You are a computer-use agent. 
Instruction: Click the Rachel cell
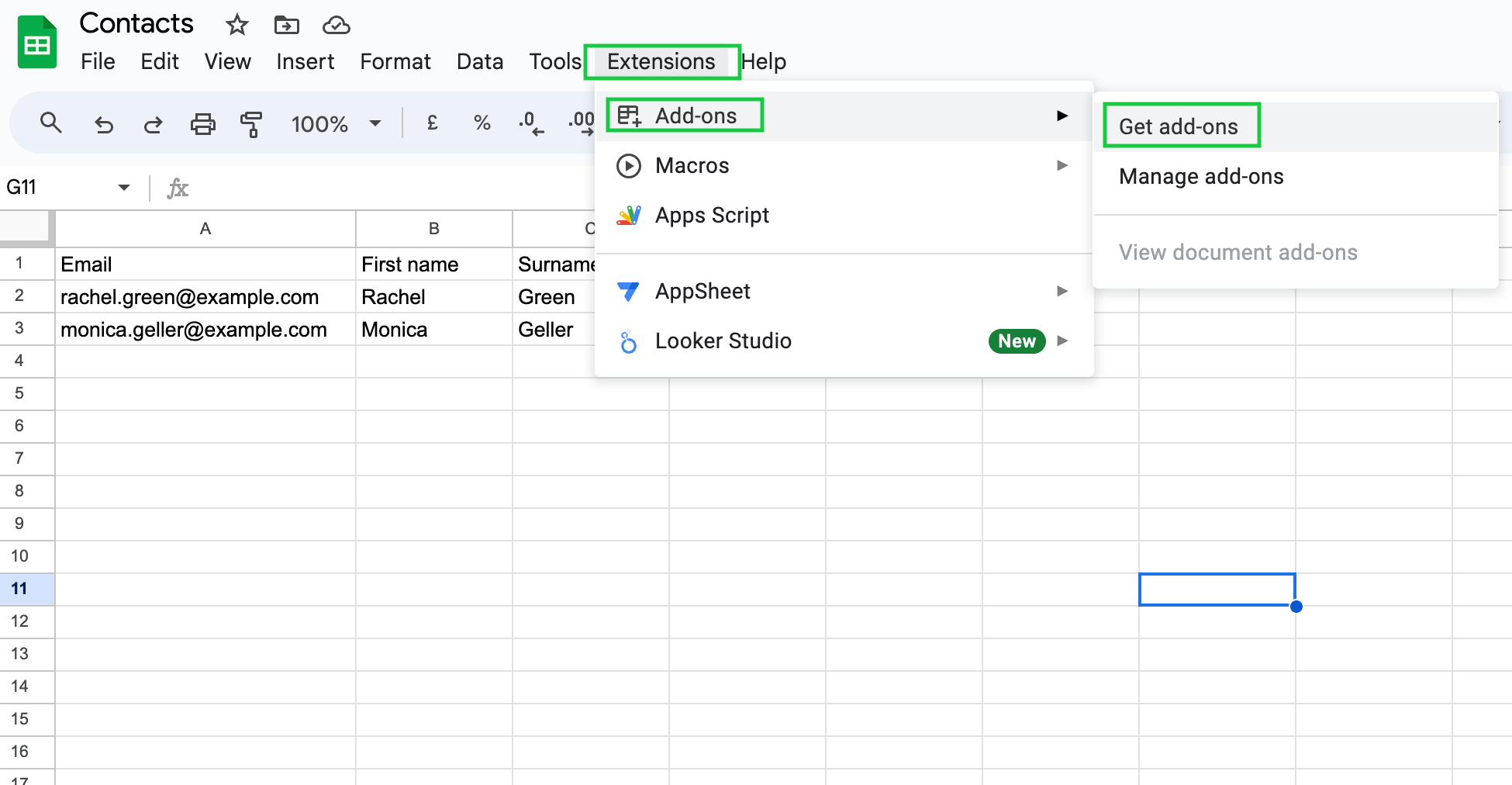(434, 296)
